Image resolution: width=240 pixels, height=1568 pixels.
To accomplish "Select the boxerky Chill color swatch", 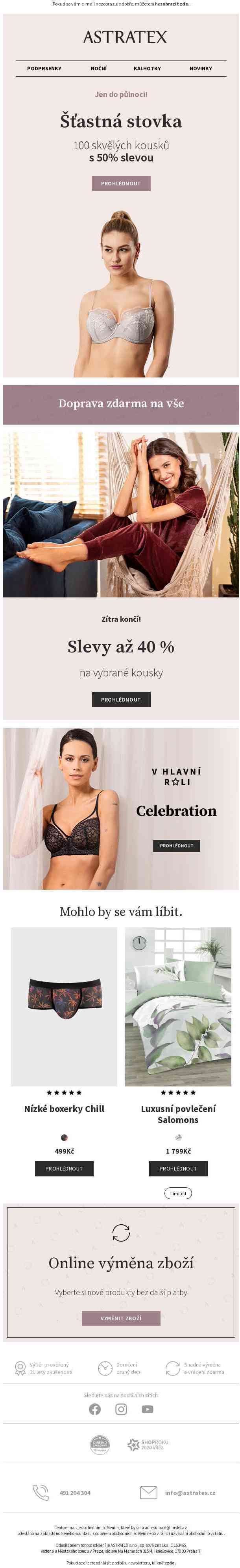I will tap(64, 1138).
